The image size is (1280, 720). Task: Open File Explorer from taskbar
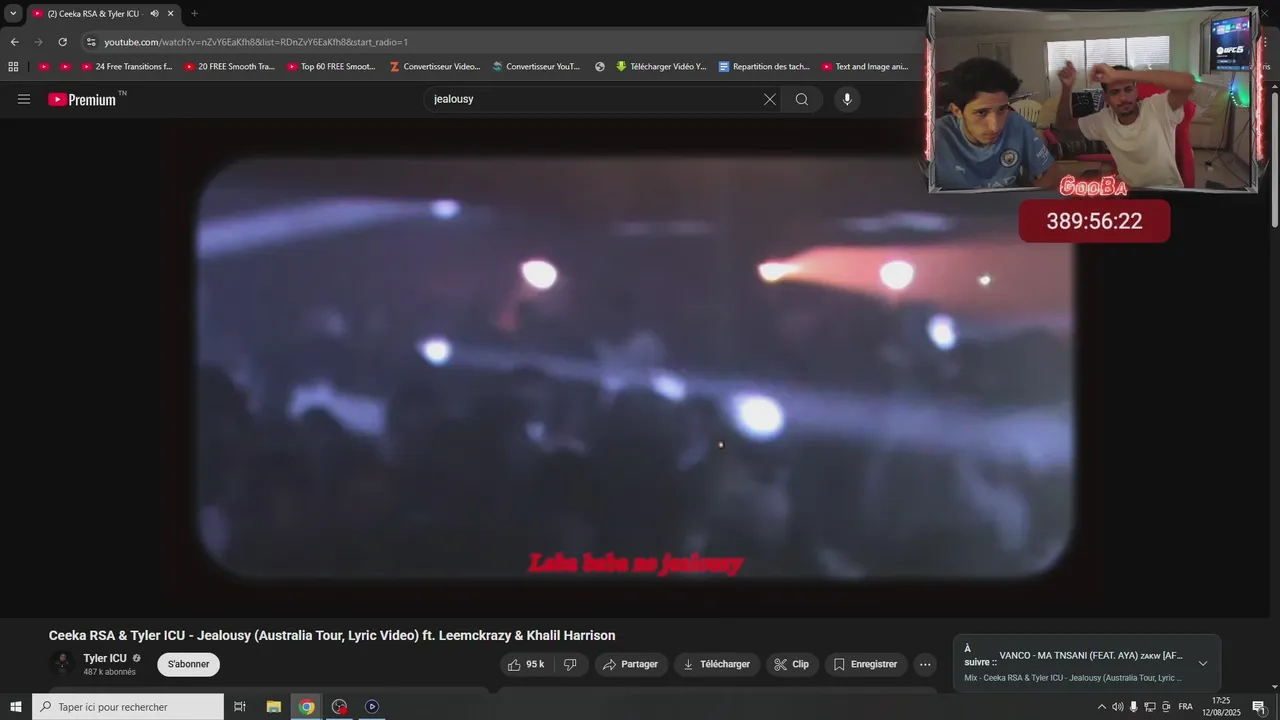pyautogui.click(x=274, y=706)
